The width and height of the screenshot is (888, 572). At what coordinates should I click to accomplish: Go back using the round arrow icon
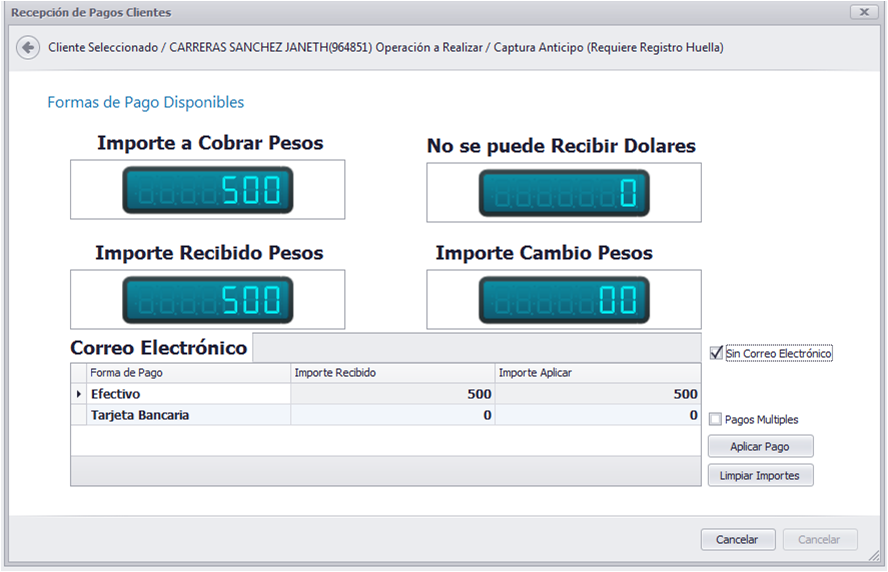pos(28,48)
